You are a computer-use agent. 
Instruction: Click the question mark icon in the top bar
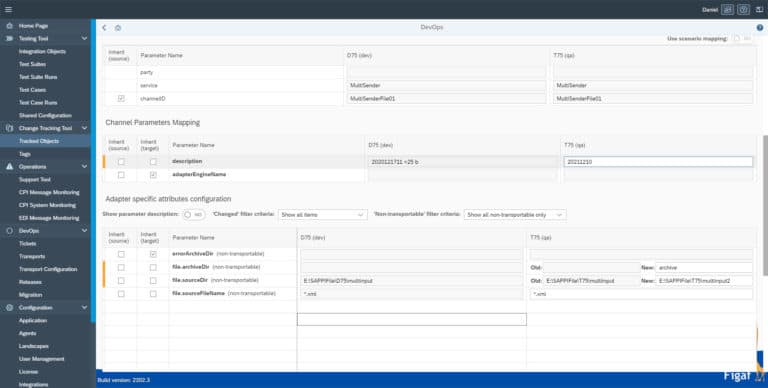pos(744,9)
